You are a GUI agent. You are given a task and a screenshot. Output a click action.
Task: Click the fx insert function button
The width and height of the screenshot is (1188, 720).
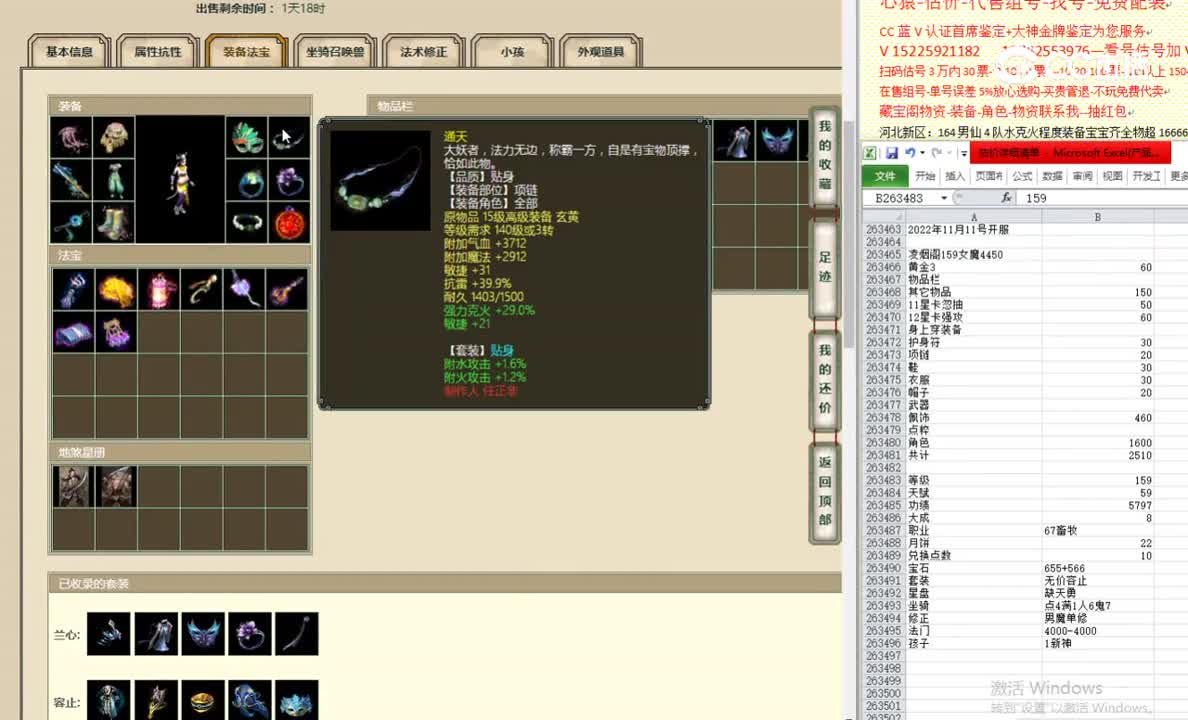[1006, 198]
